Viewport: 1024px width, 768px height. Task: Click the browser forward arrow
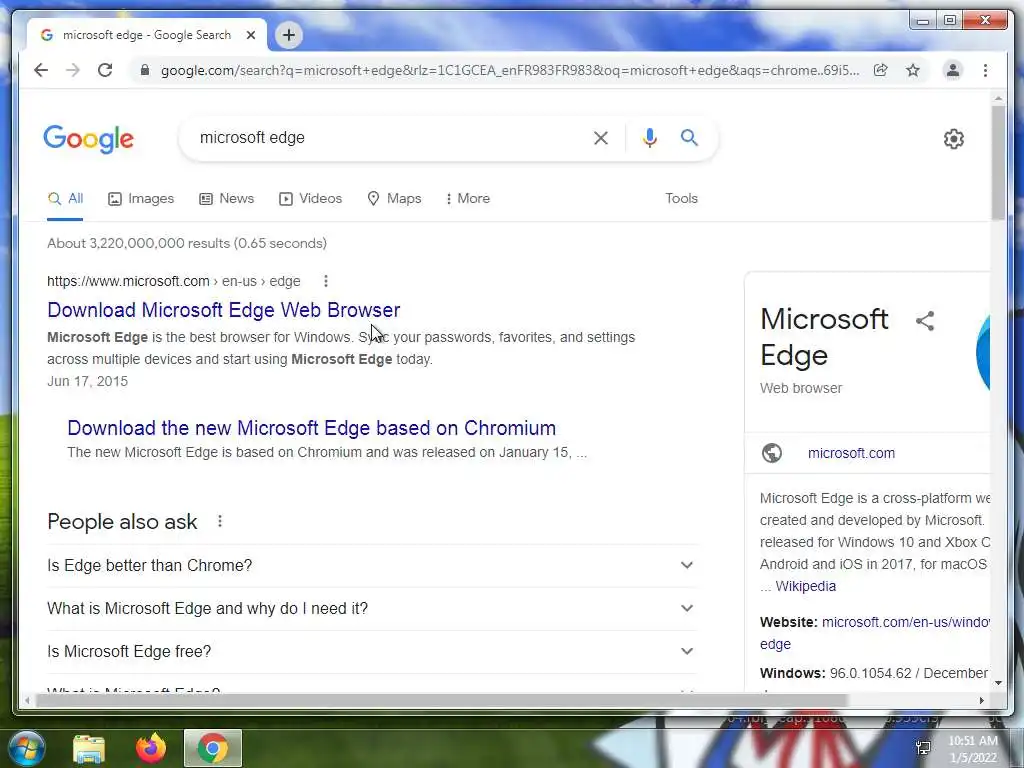pyautogui.click(x=72, y=70)
